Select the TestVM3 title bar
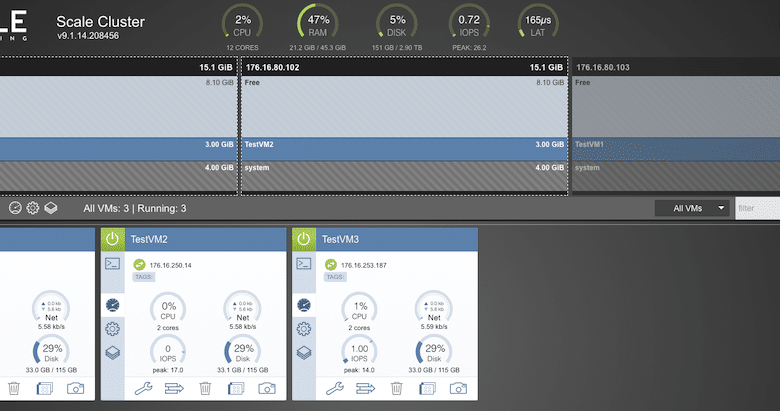Viewport: 780px width, 411px height. [x=396, y=239]
